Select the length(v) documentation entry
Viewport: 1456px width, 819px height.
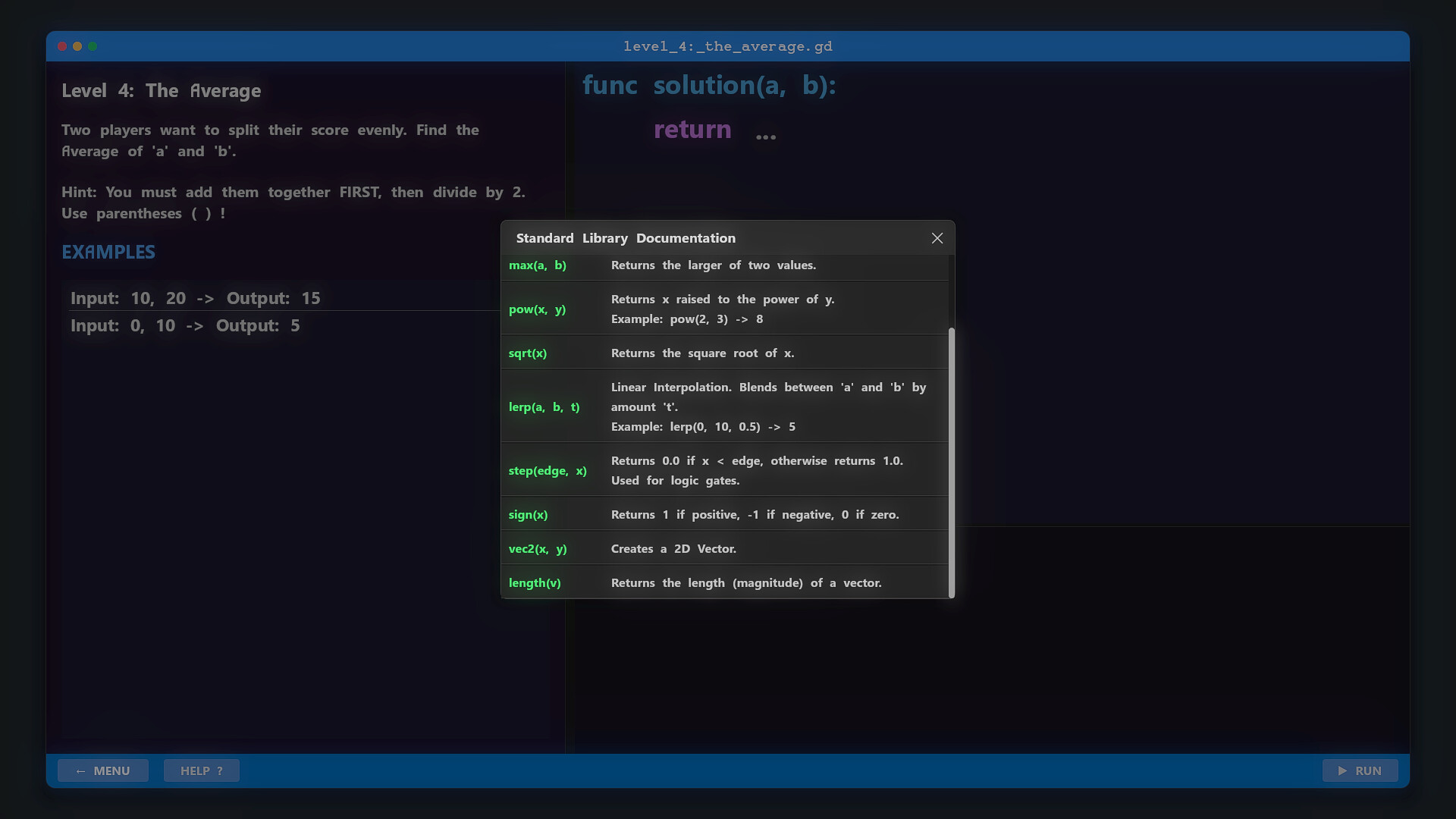pyautogui.click(x=535, y=582)
